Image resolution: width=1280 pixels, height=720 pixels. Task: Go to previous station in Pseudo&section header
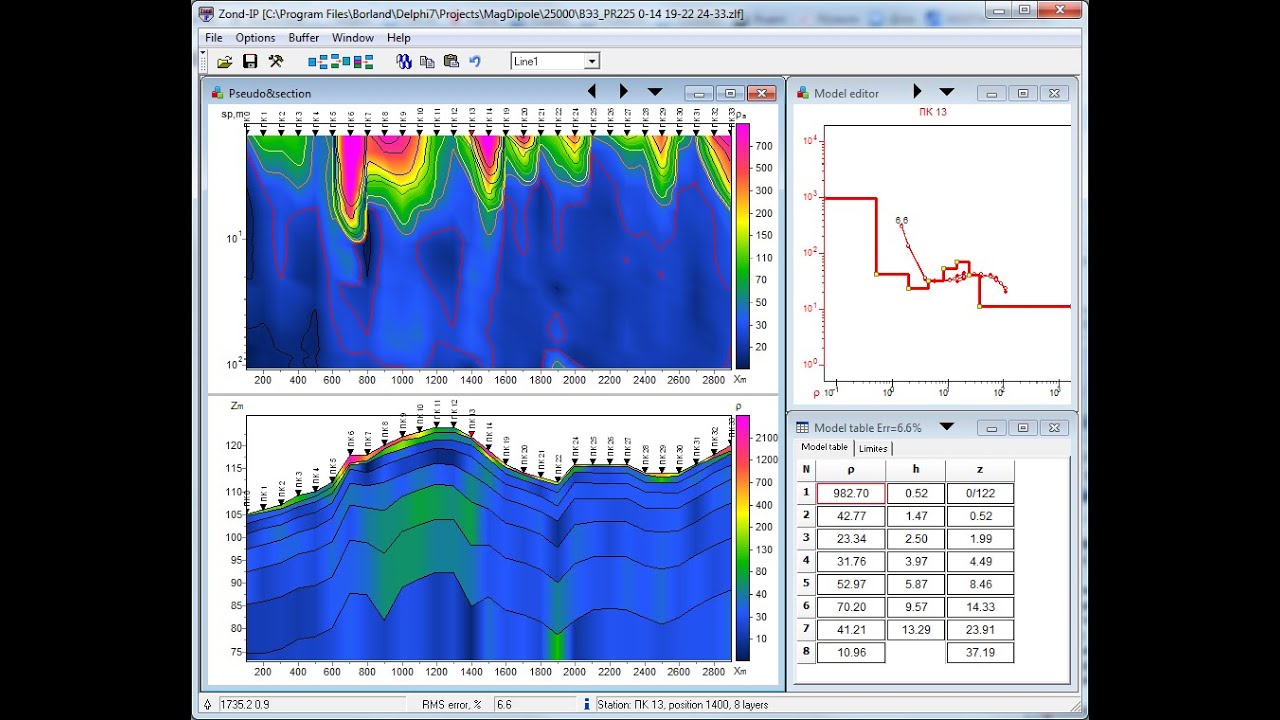592,92
